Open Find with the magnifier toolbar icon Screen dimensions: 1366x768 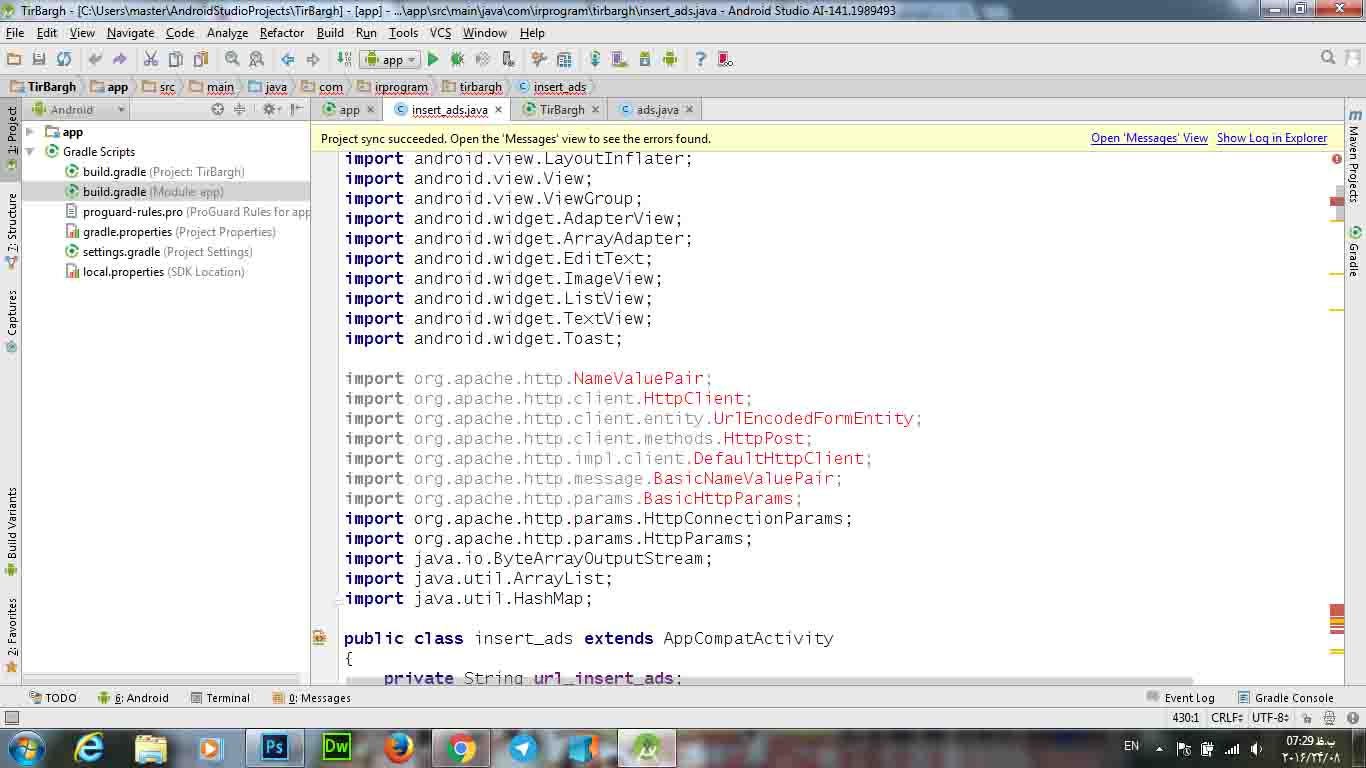[232, 60]
